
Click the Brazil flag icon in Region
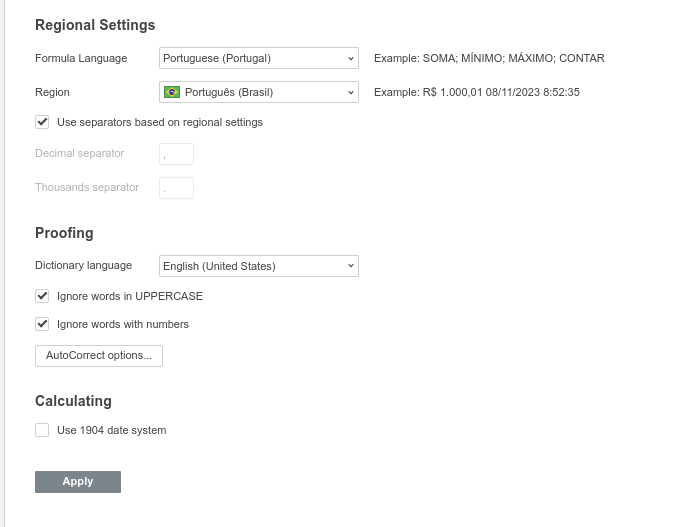click(172, 92)
